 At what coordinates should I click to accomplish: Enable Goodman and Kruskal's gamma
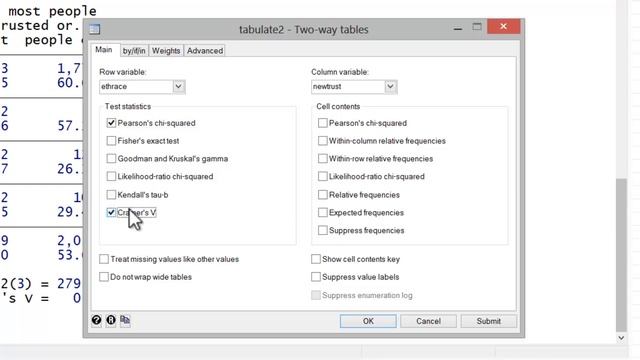111,158
